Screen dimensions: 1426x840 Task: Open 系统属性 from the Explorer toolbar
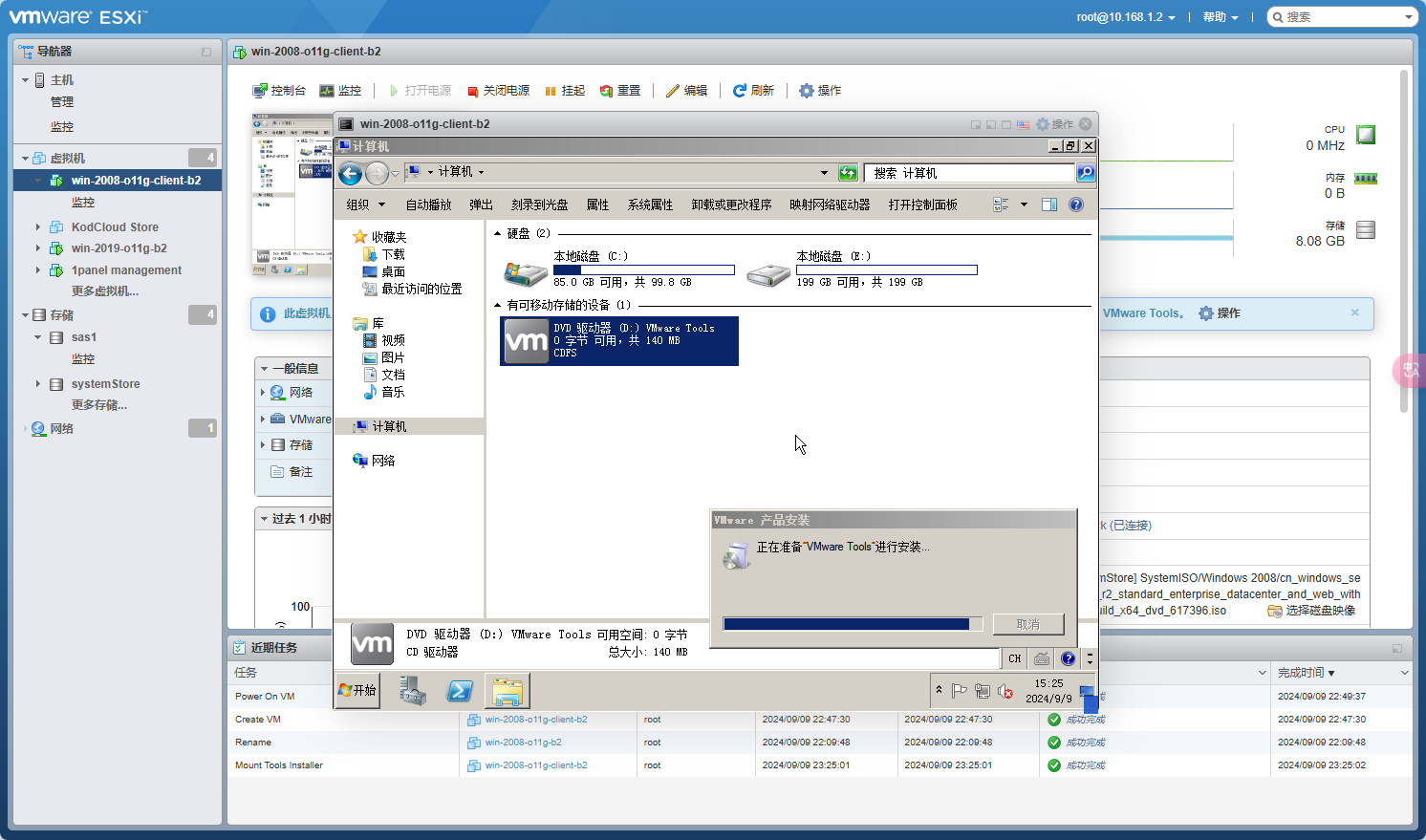coord(651,205)
